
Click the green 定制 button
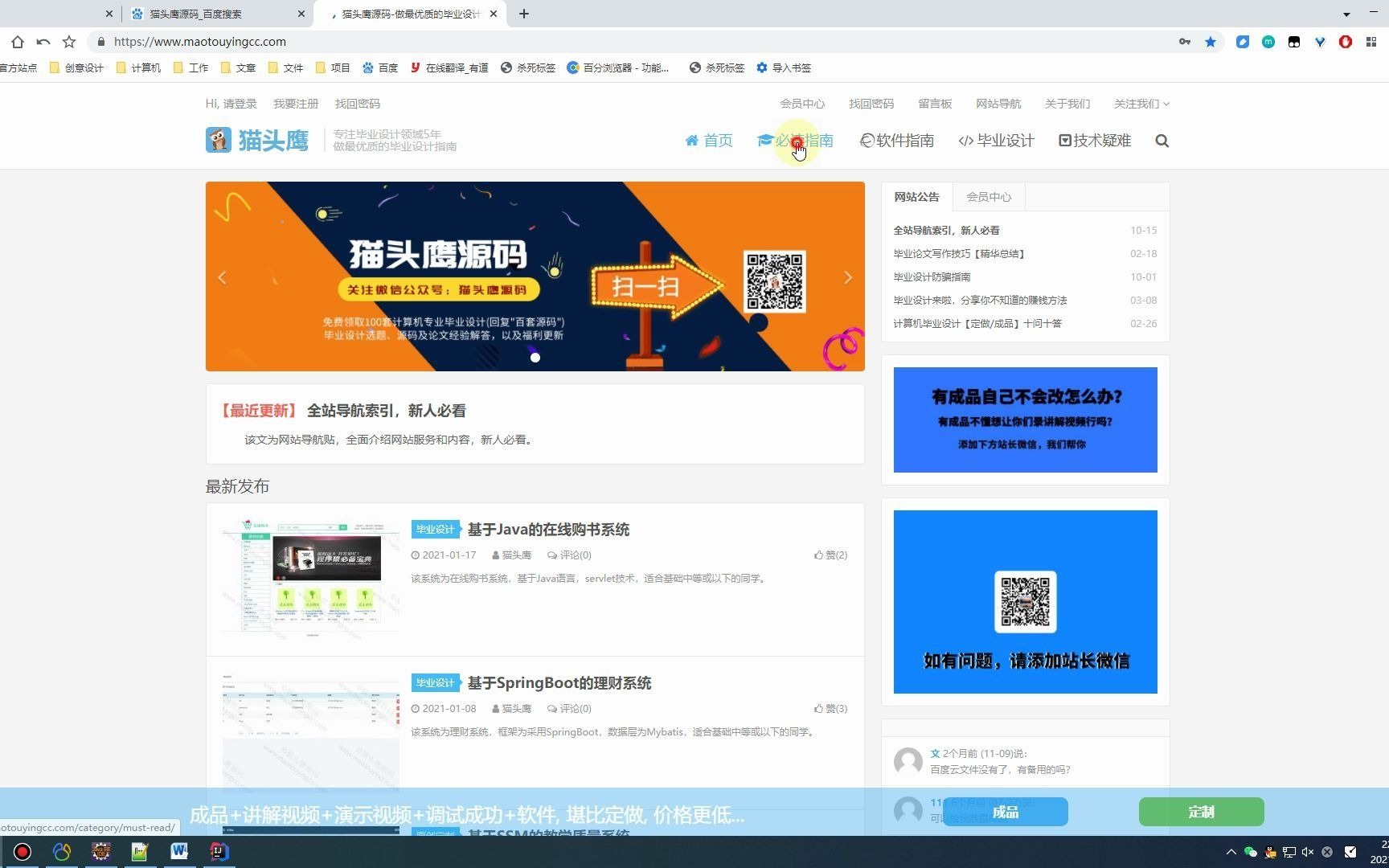coord(1202,812)
